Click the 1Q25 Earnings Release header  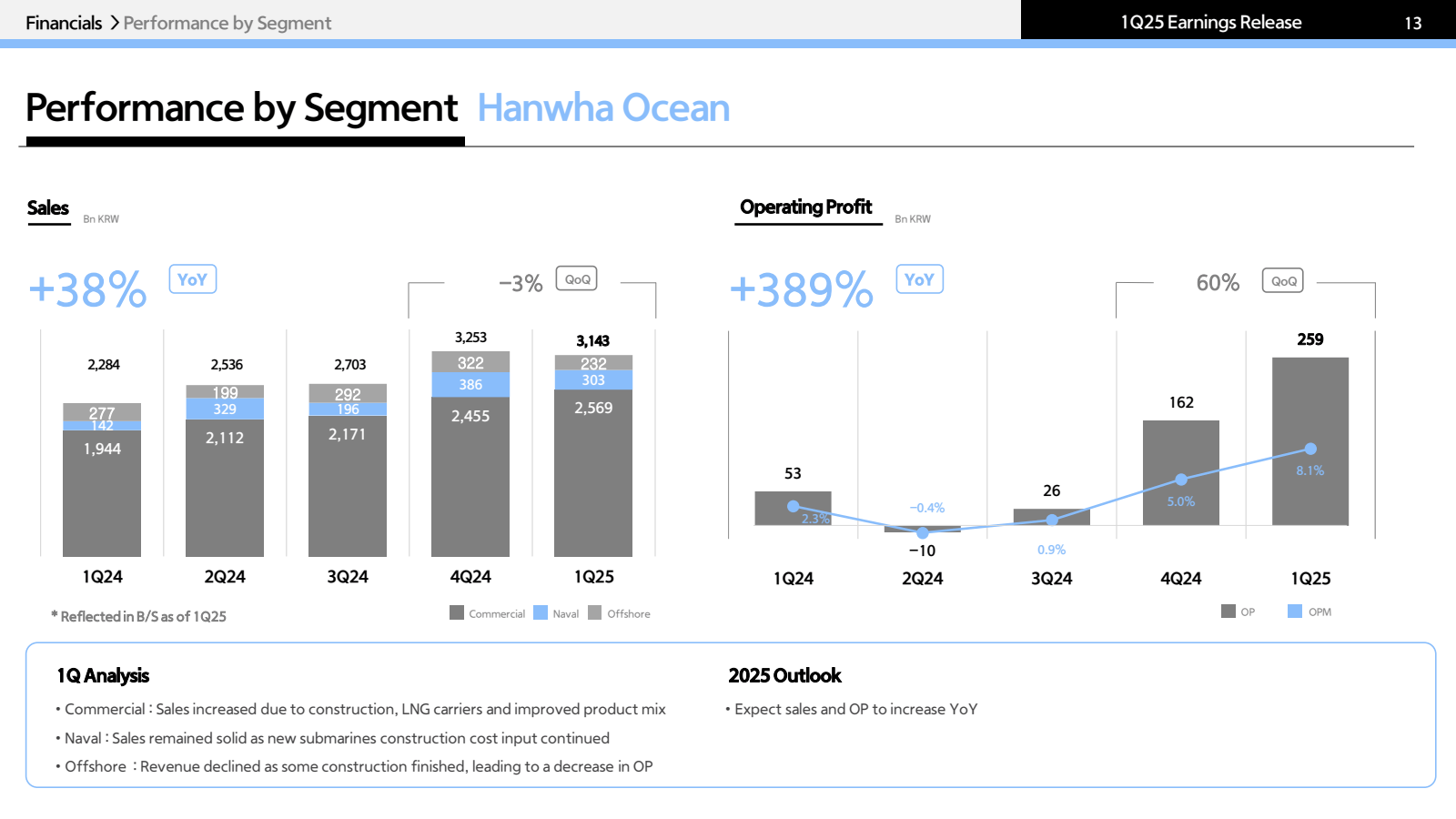tap(1210, 23)
